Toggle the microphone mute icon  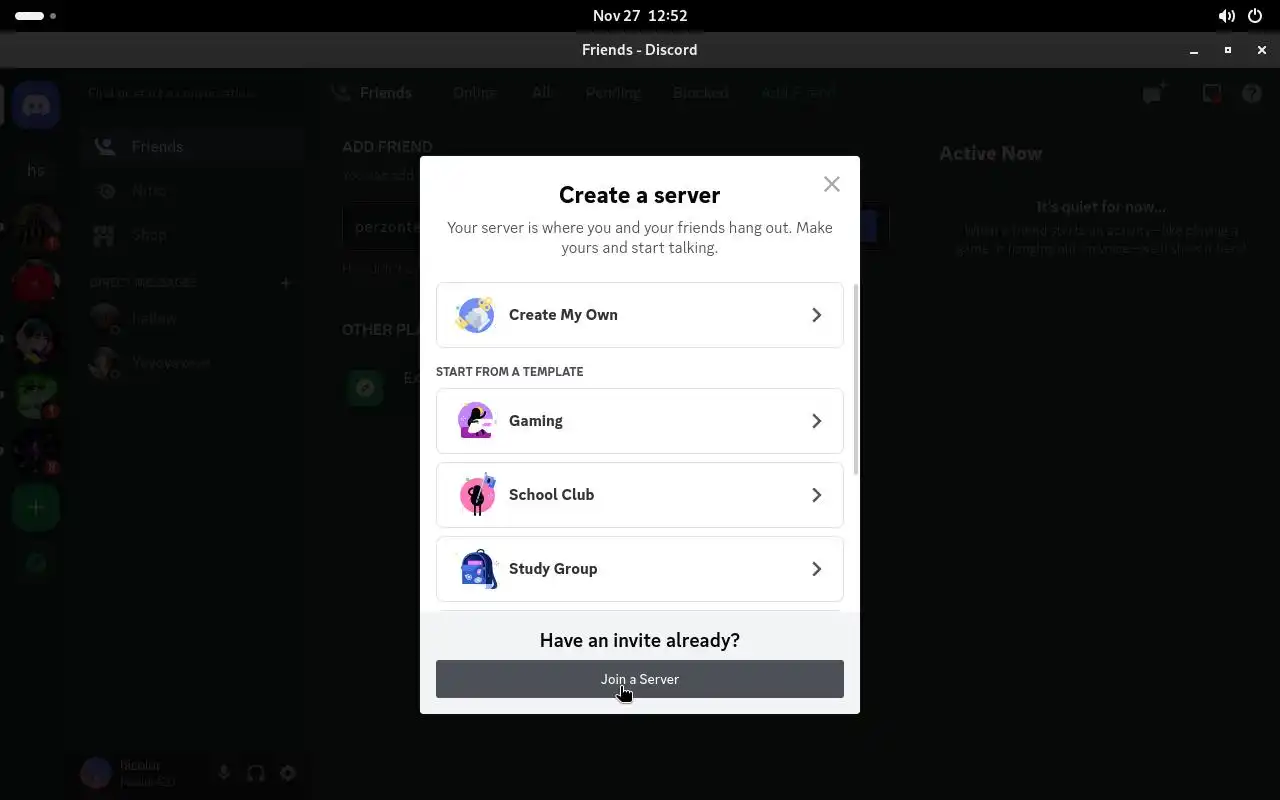click(x=224, y=773)
